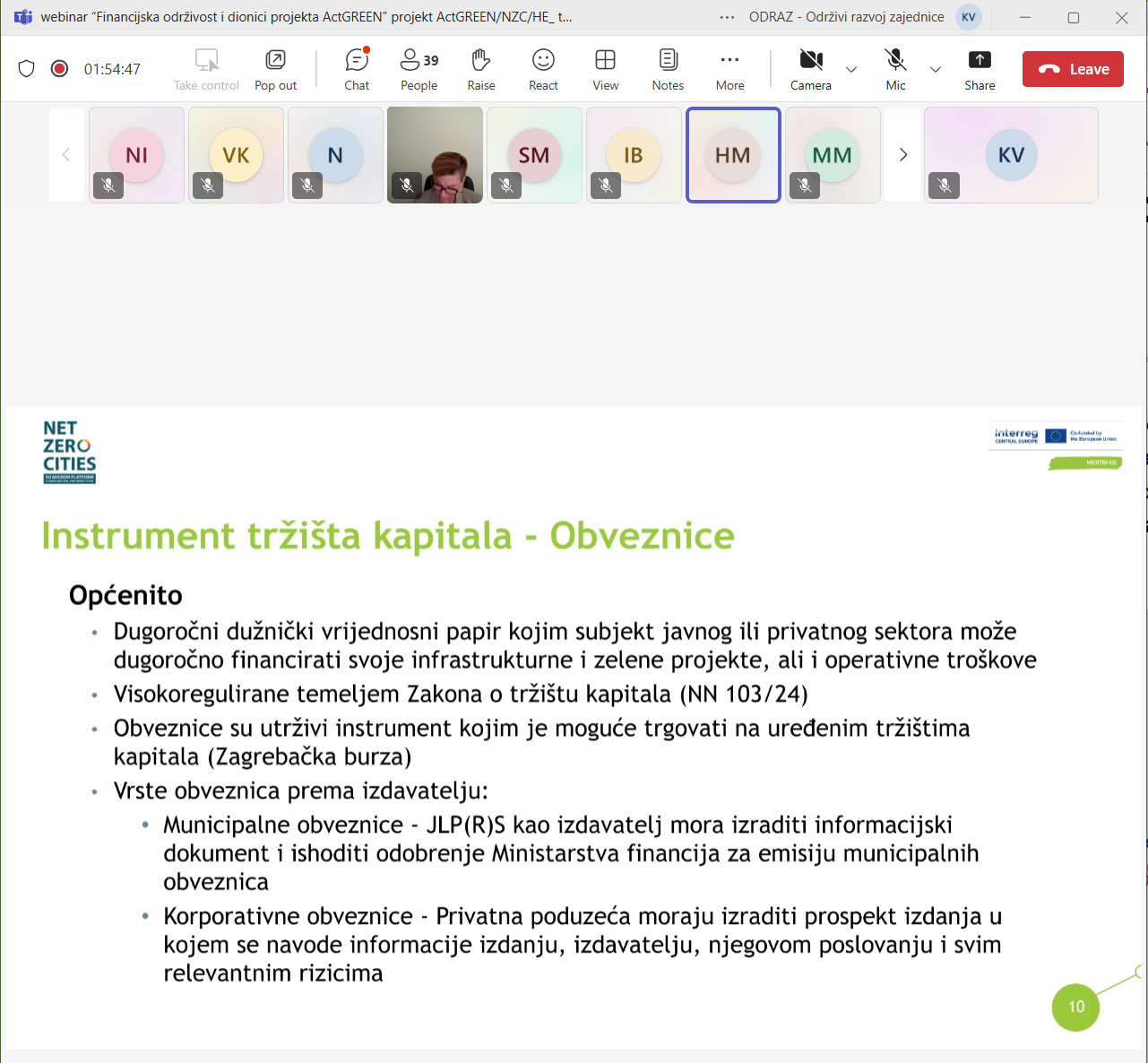Leave the meeting
The height and width of the screenshot is (1063, 1148).
1073,69
